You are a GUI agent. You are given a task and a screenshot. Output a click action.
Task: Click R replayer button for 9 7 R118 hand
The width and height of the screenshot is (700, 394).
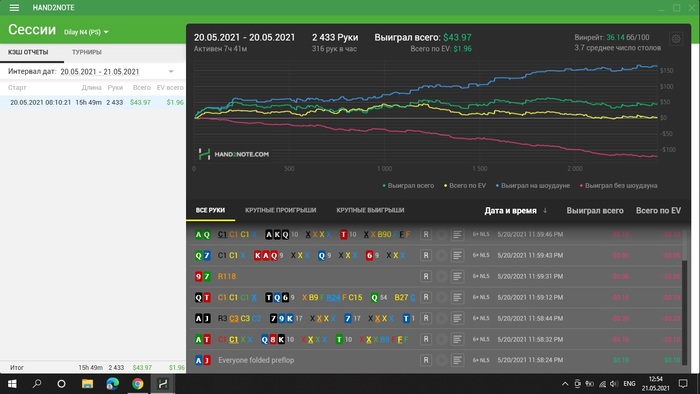[x=426, y=276]
